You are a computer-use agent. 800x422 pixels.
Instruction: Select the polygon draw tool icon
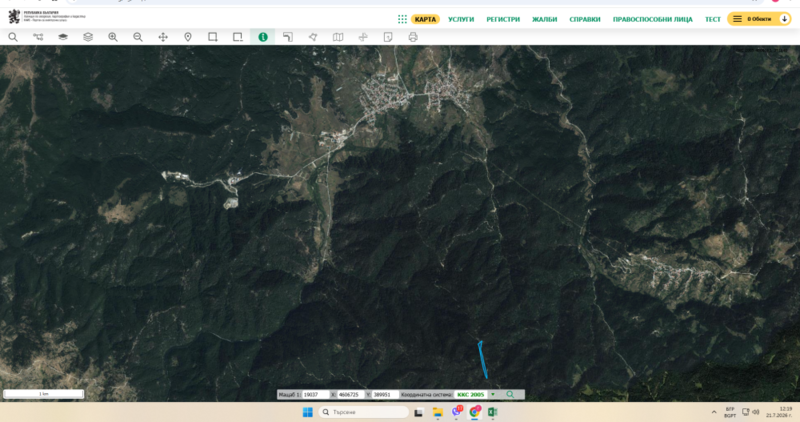pyautogui.click(x=313, y=37)
